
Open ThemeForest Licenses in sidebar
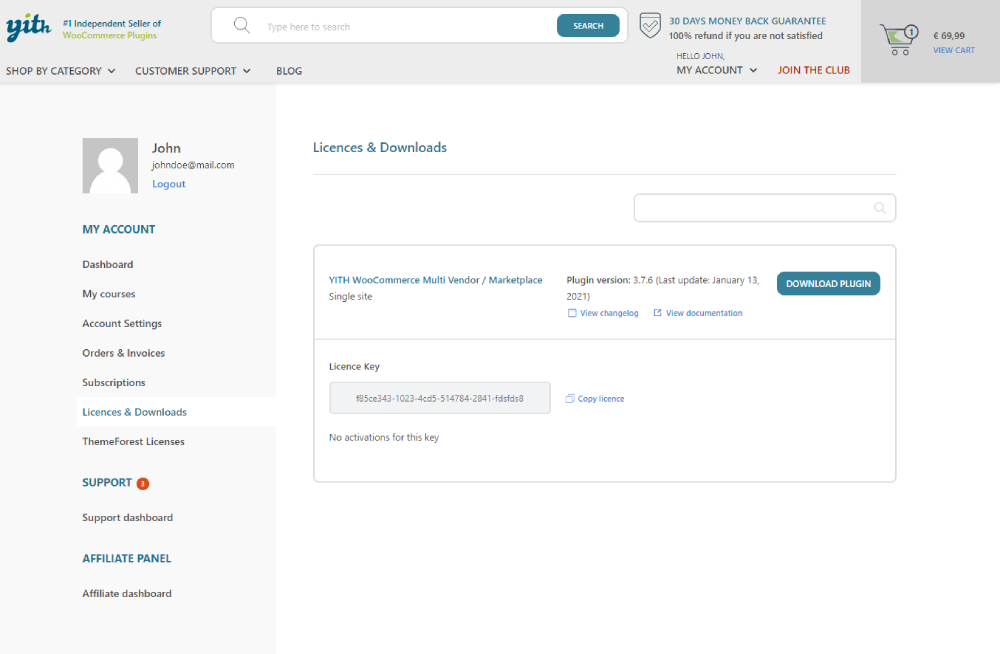tap(133, 442)
